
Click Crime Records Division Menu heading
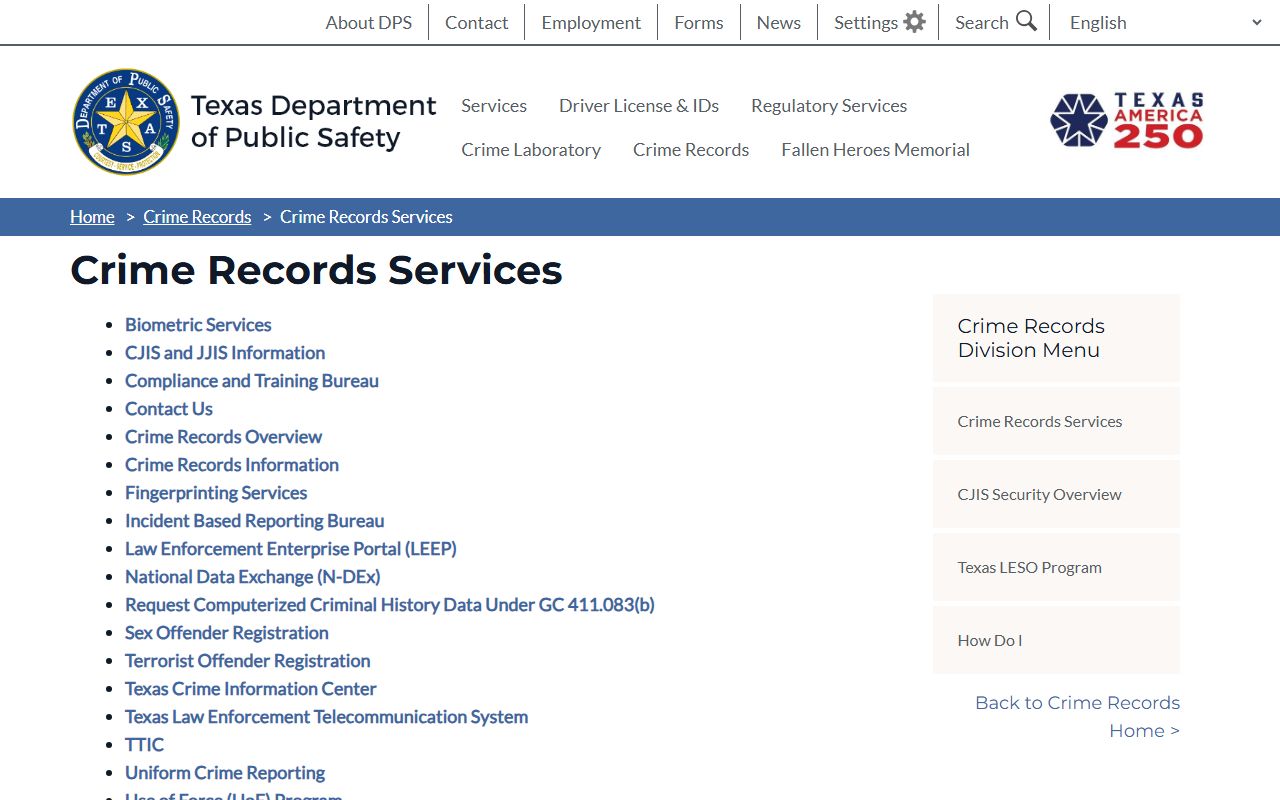[1031, 338]
